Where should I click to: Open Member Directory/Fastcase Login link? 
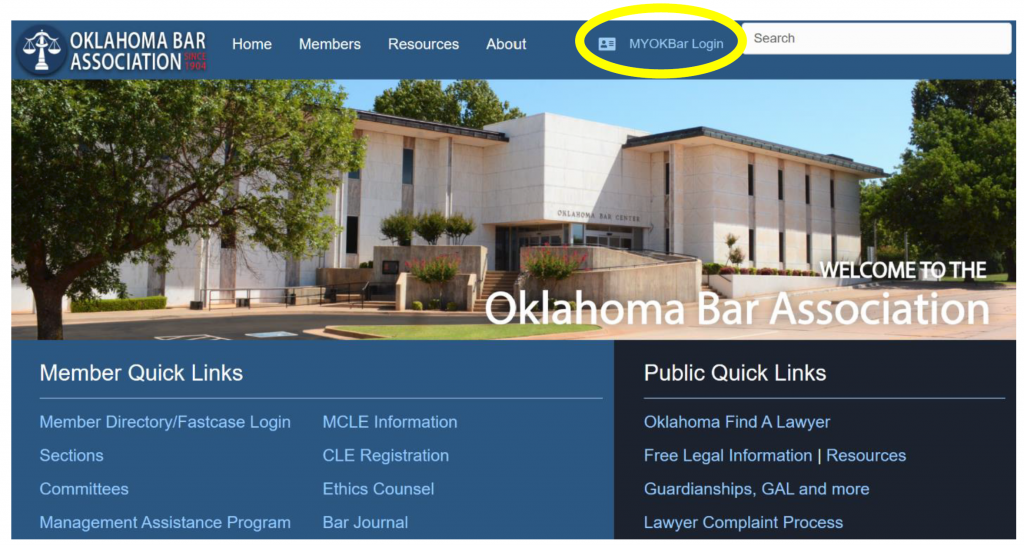(165, 422)
